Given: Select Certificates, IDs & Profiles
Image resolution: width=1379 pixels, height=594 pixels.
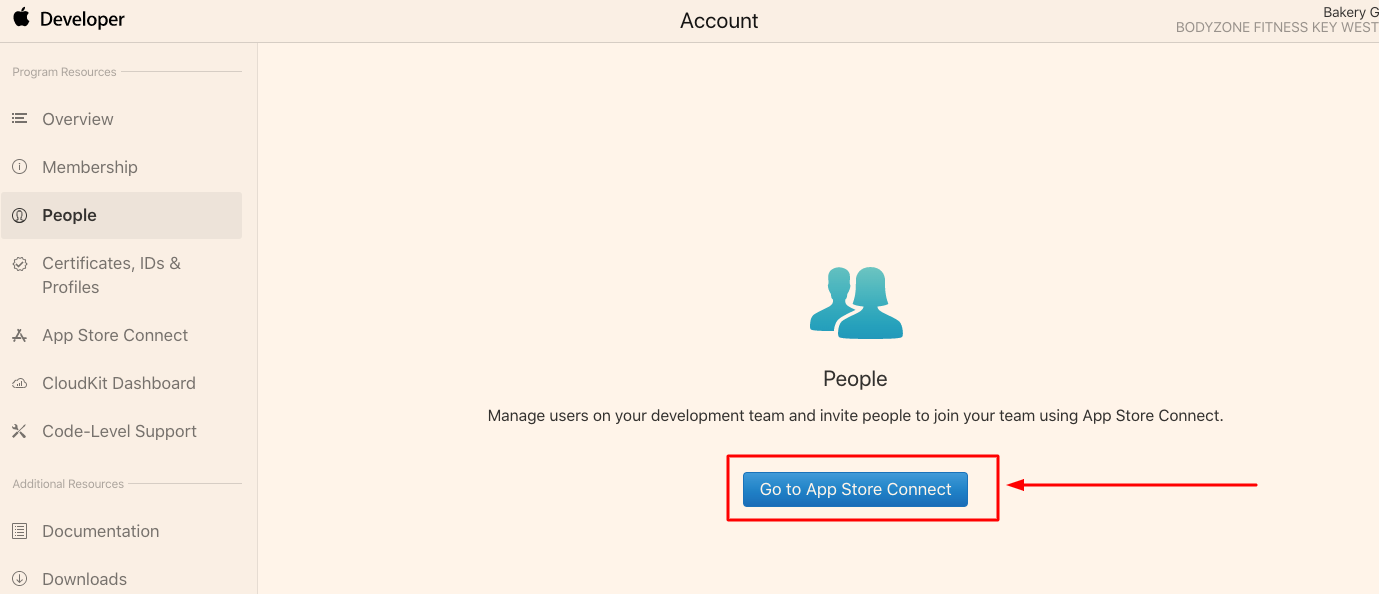Looking at the screenshot, I should pos(111,275).
